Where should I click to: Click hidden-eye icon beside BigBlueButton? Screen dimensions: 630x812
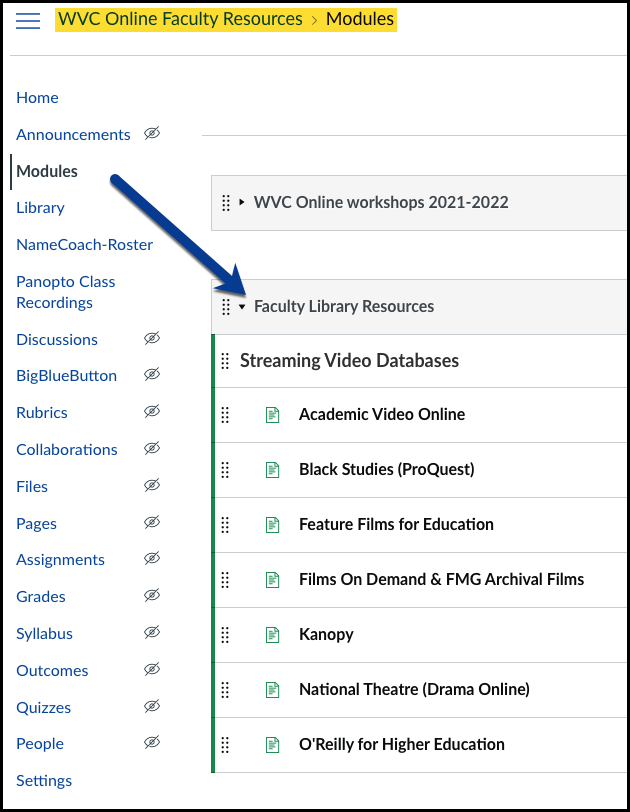click(x=152, y=374)
